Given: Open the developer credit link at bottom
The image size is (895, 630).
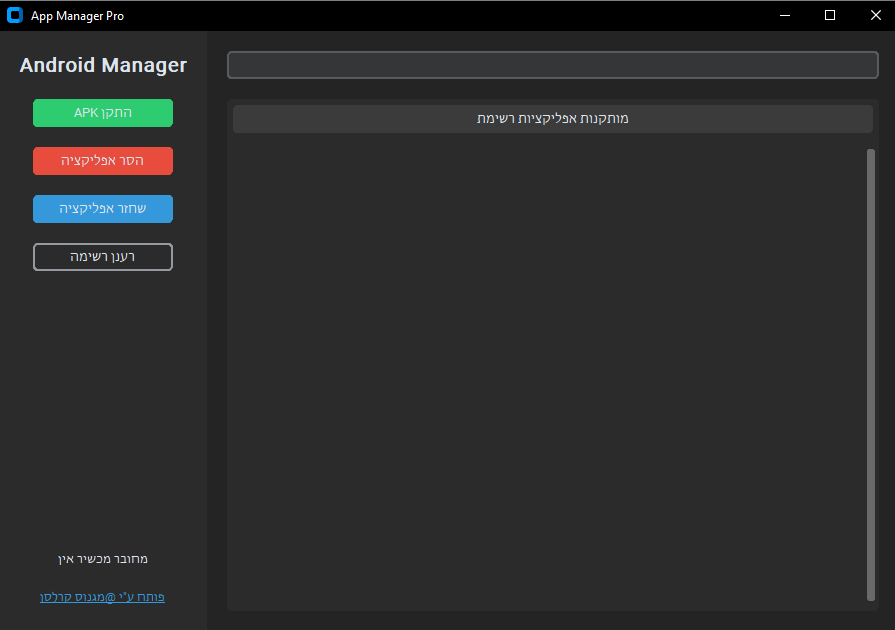Looking at the screenshot, I should [102, 597].
